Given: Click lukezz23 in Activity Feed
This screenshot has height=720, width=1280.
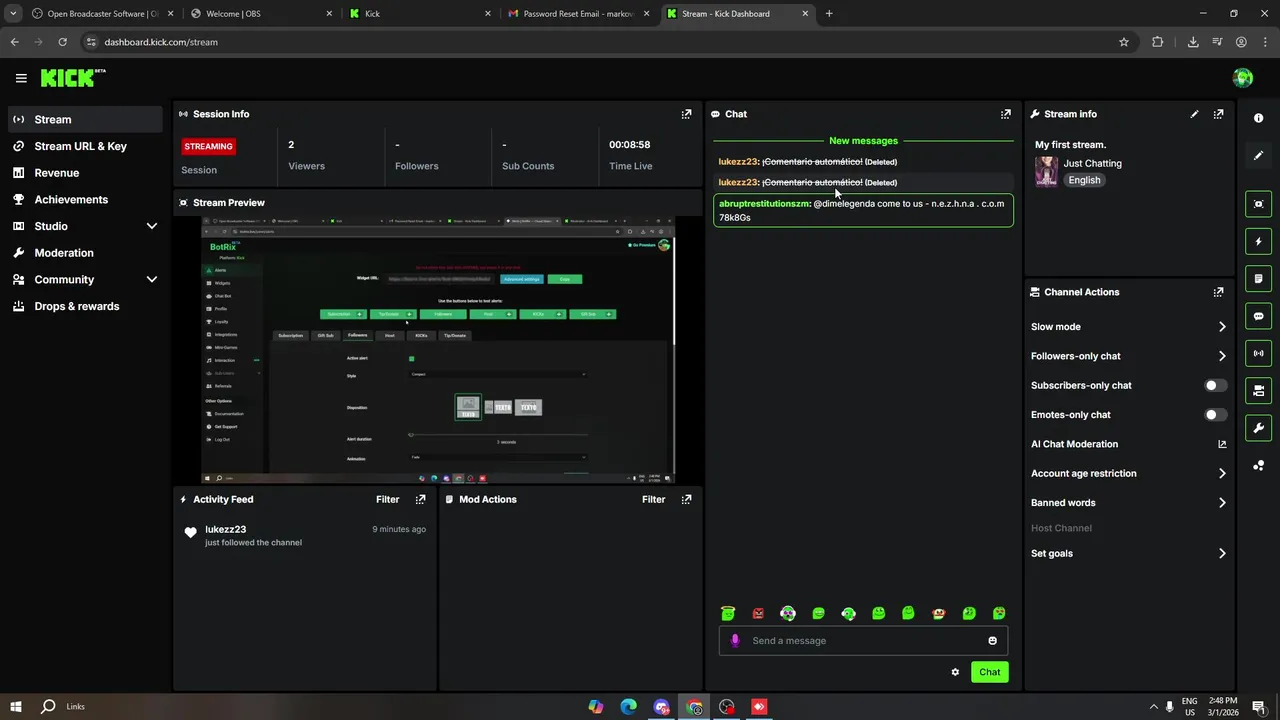Looking at the screenshot, I should (x=225, y=529).
